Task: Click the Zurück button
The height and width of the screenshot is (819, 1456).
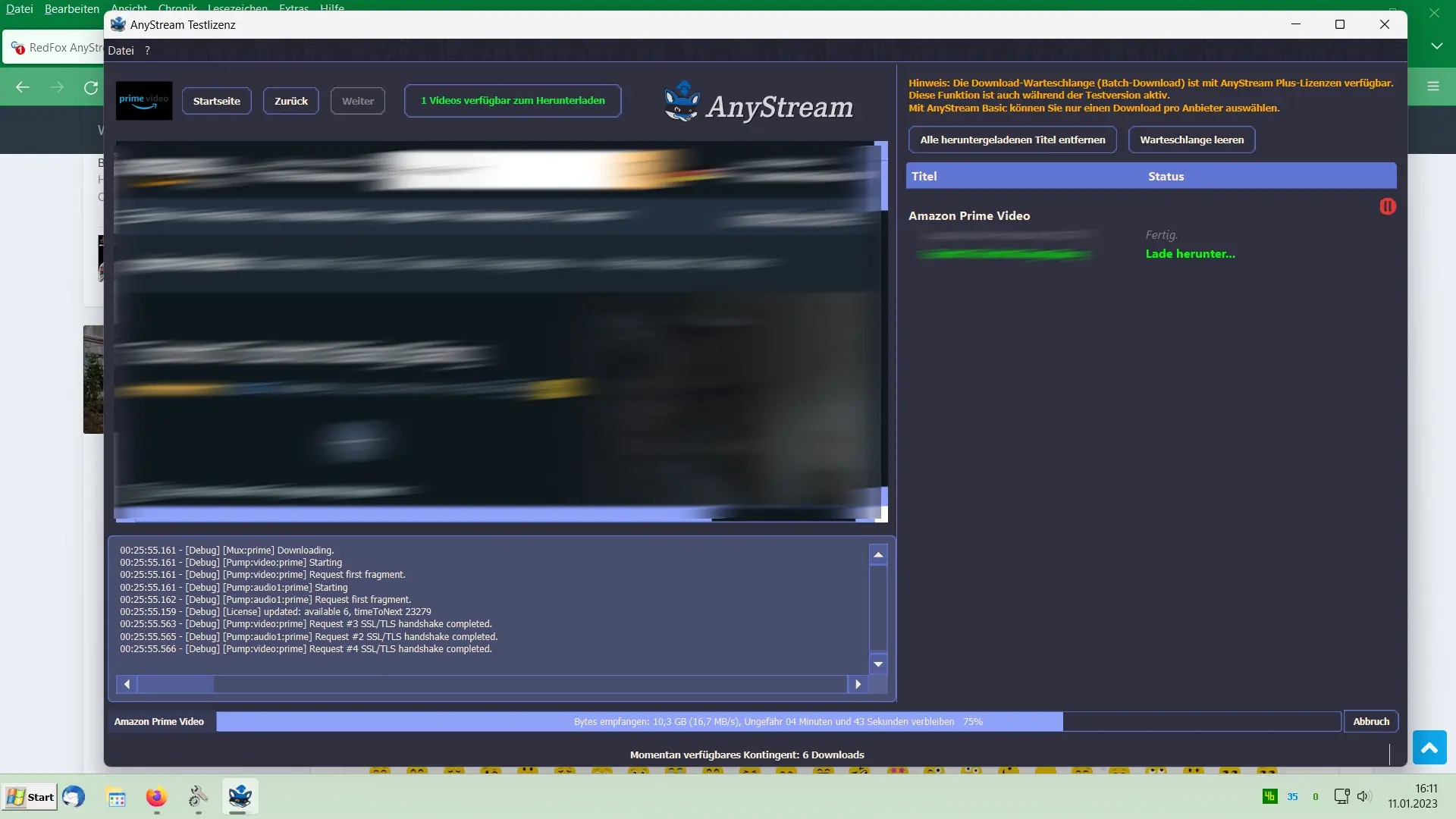Action: pyautogui.click(x=291, y=101)
